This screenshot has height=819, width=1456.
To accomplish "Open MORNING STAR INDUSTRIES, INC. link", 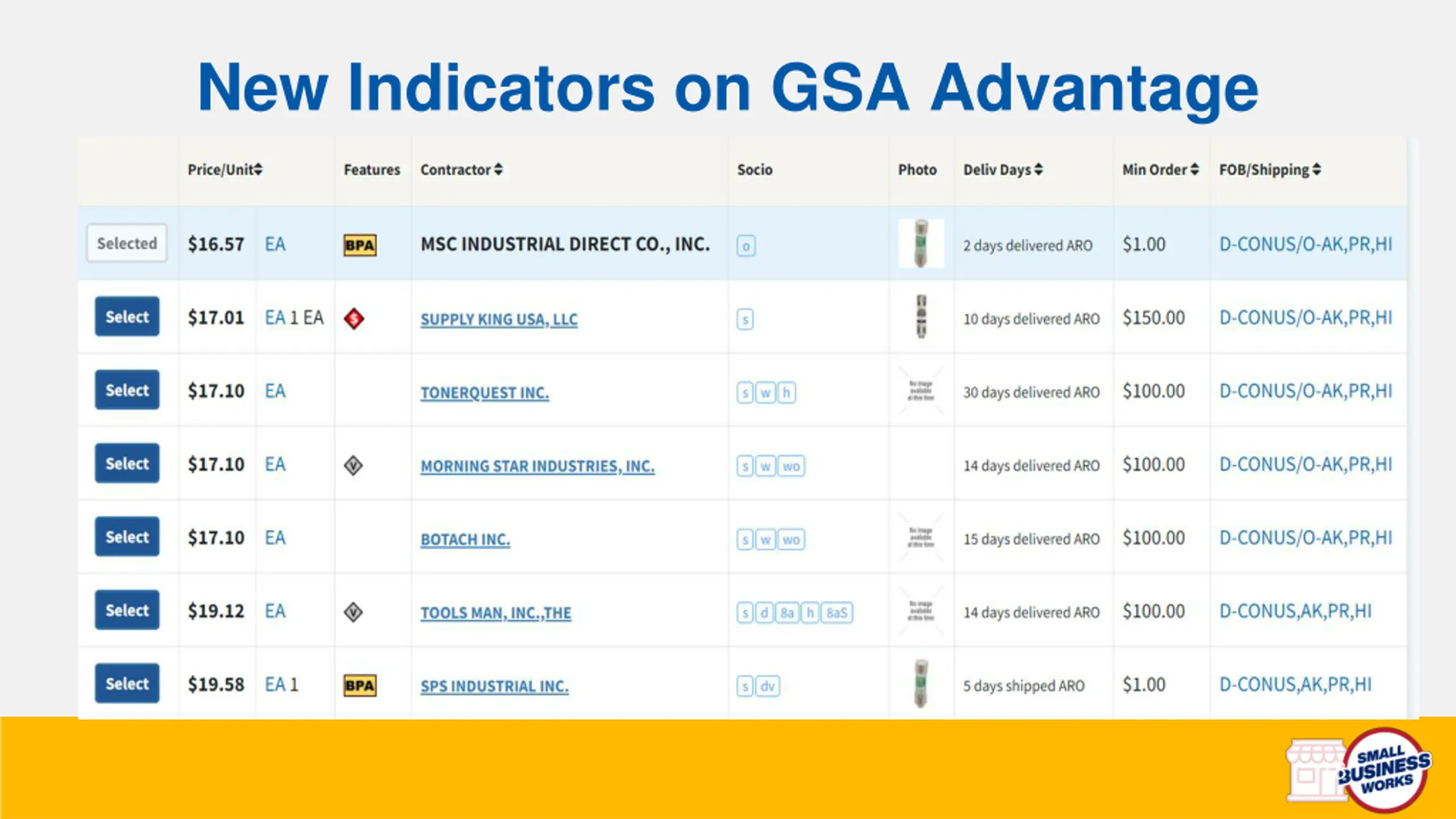I will [537, 466].
